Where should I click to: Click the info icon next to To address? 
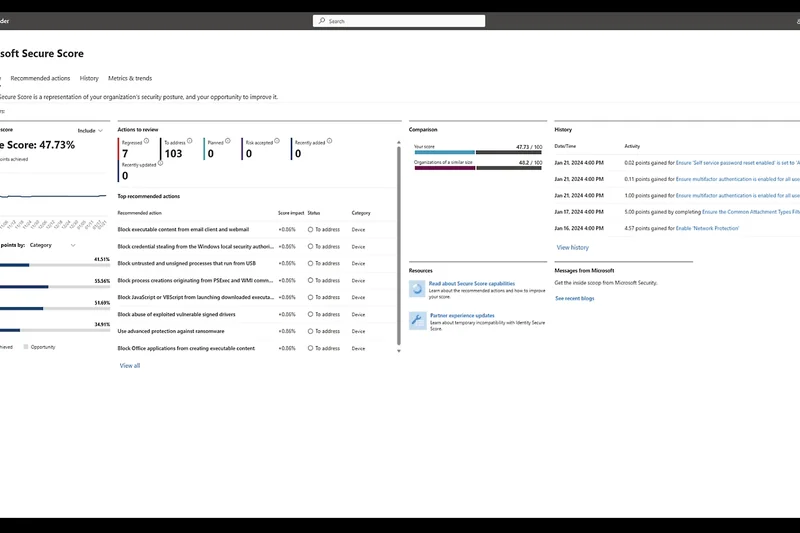point(190,141)
